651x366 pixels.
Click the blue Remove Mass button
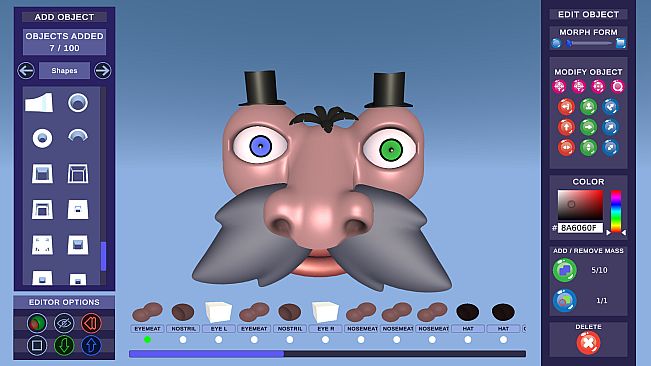click(565, 300)
